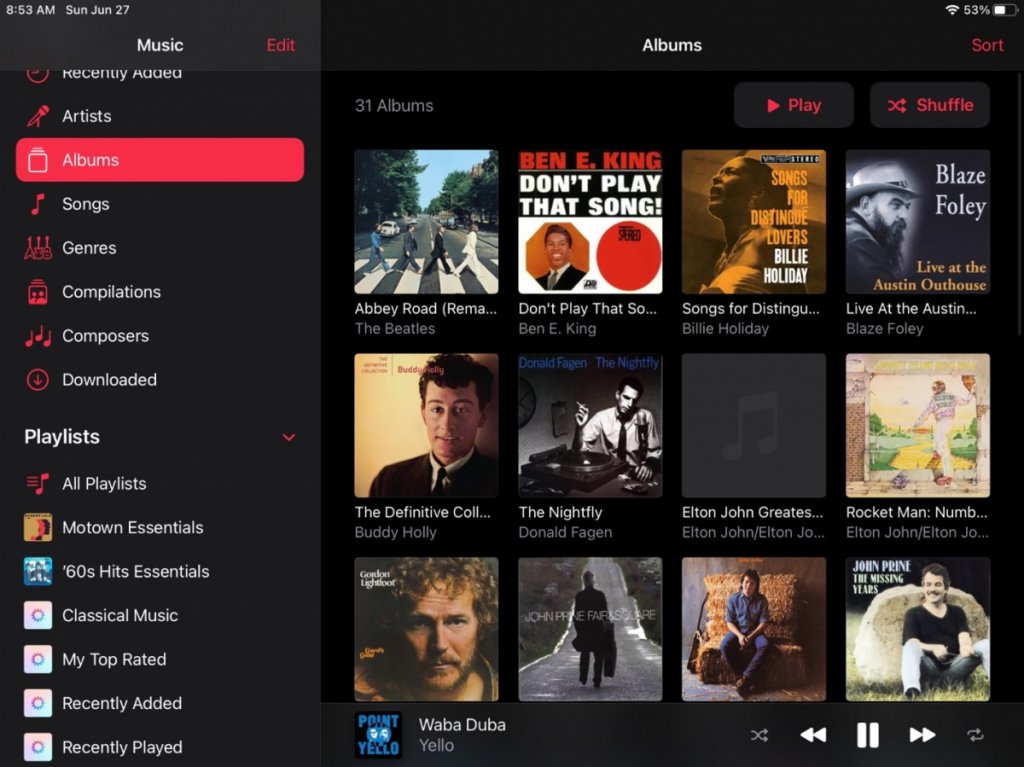The width and height of the screenshot is (1024, 767).
Task: Open the Gordon Lightfoot album cover
Action: click(x=426, y=629)
